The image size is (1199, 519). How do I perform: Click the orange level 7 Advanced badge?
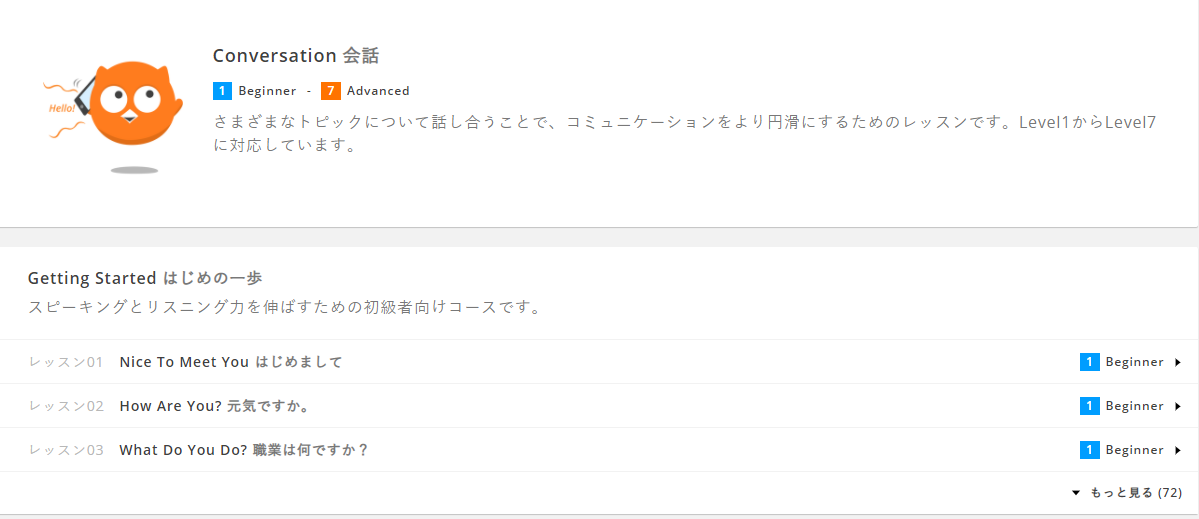(x=330, y=91)
